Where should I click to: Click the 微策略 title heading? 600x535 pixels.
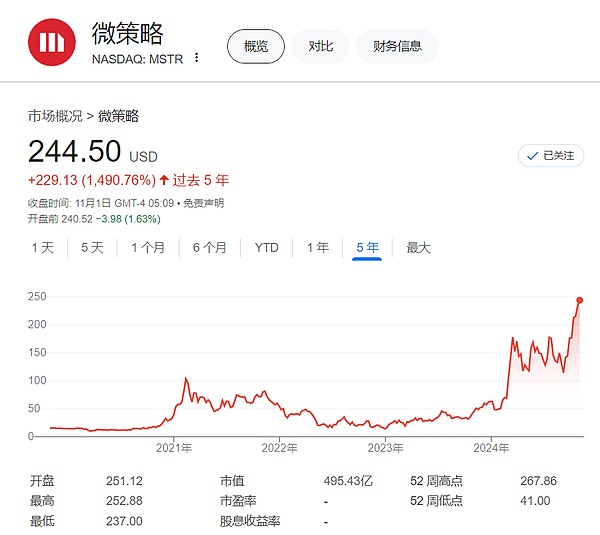[x=127, y=33]
